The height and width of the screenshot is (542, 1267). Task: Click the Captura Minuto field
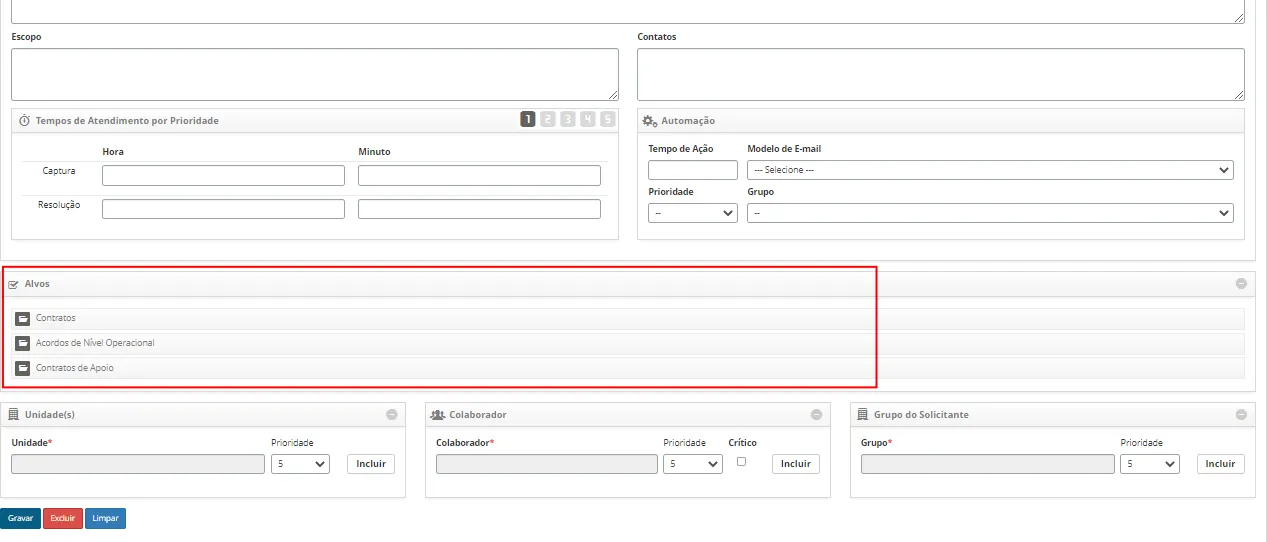(479, 176)
